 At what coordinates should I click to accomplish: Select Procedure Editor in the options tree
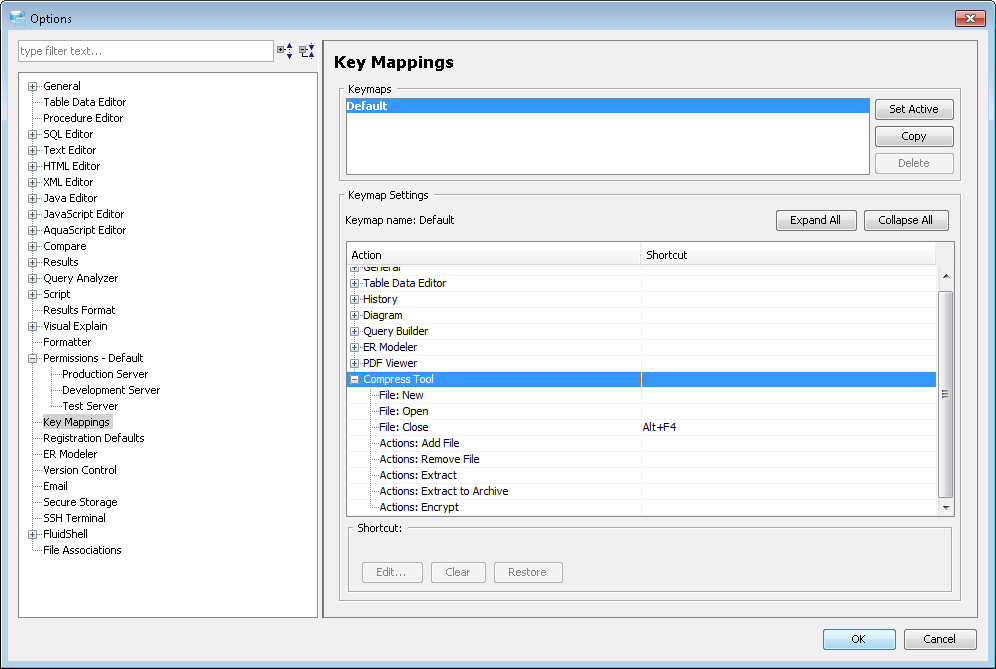tap(83, 118)
